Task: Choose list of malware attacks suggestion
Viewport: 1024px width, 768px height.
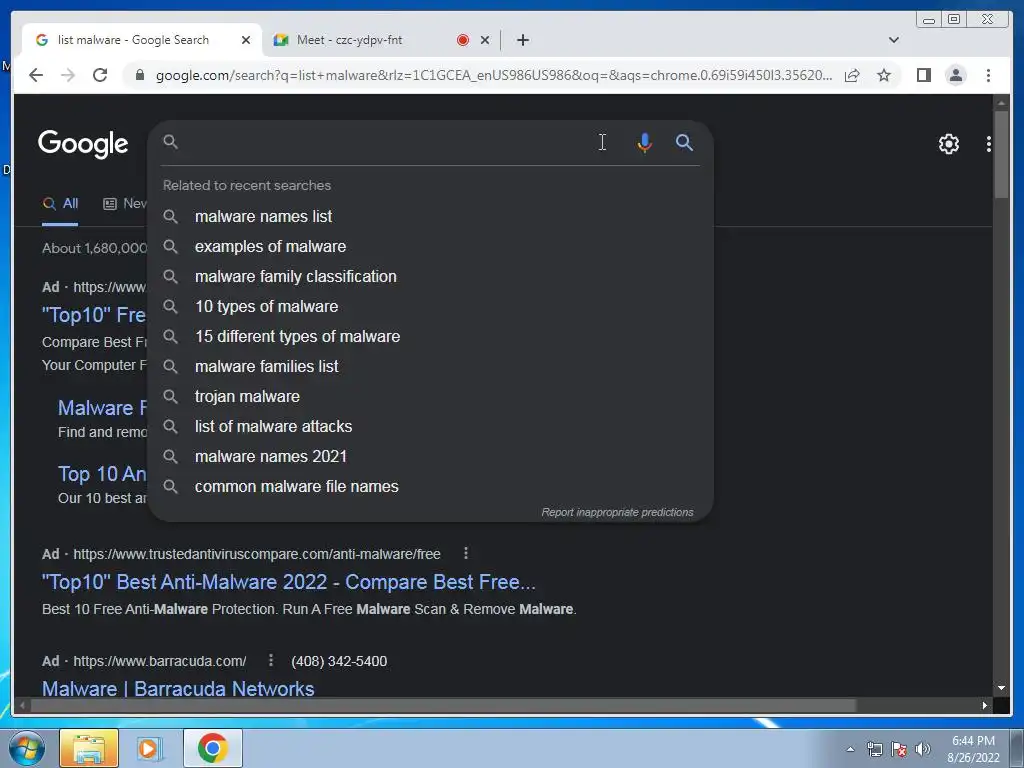Action: point(430,426)
